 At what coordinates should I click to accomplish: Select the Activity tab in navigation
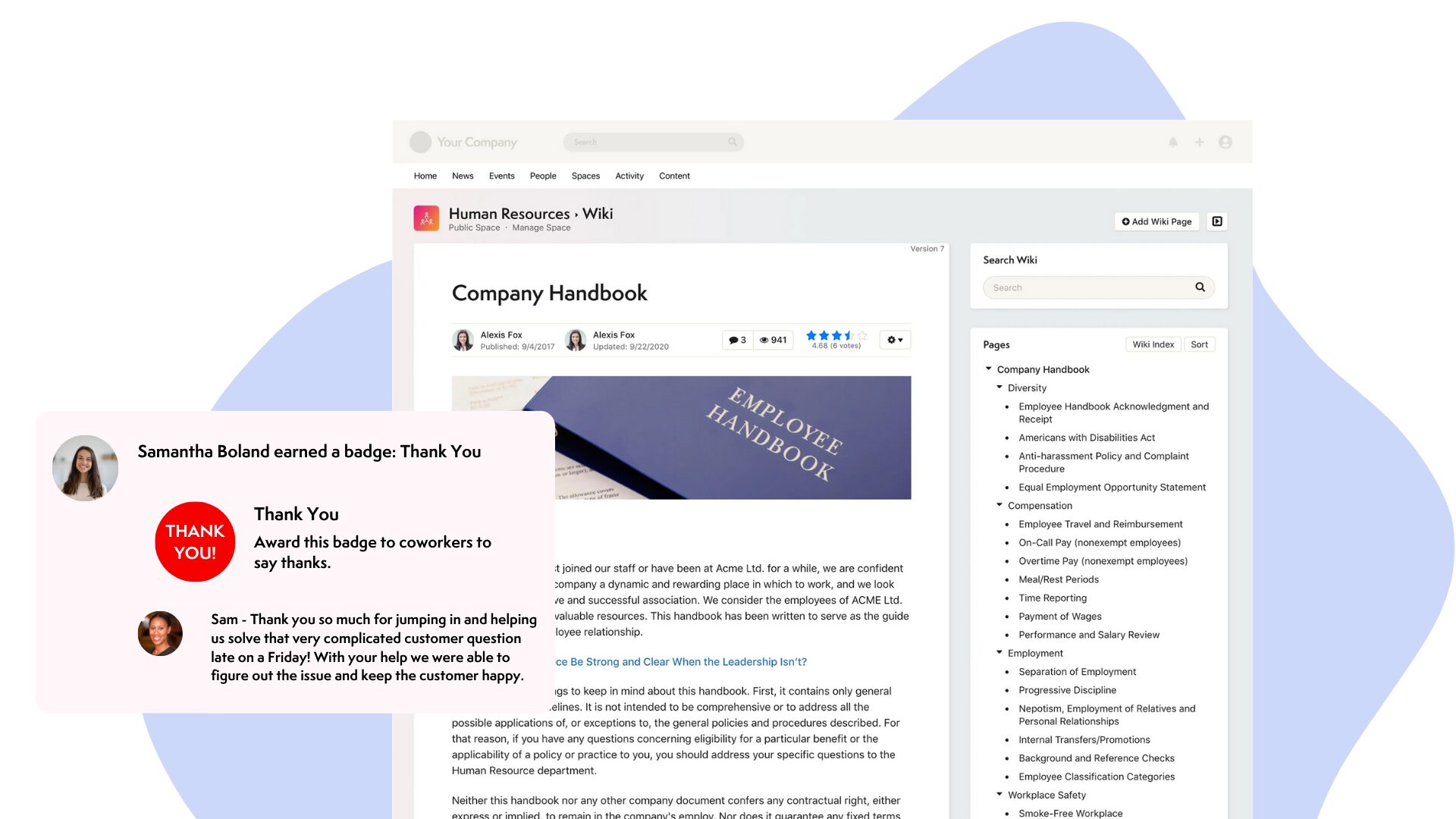[629, 176]
